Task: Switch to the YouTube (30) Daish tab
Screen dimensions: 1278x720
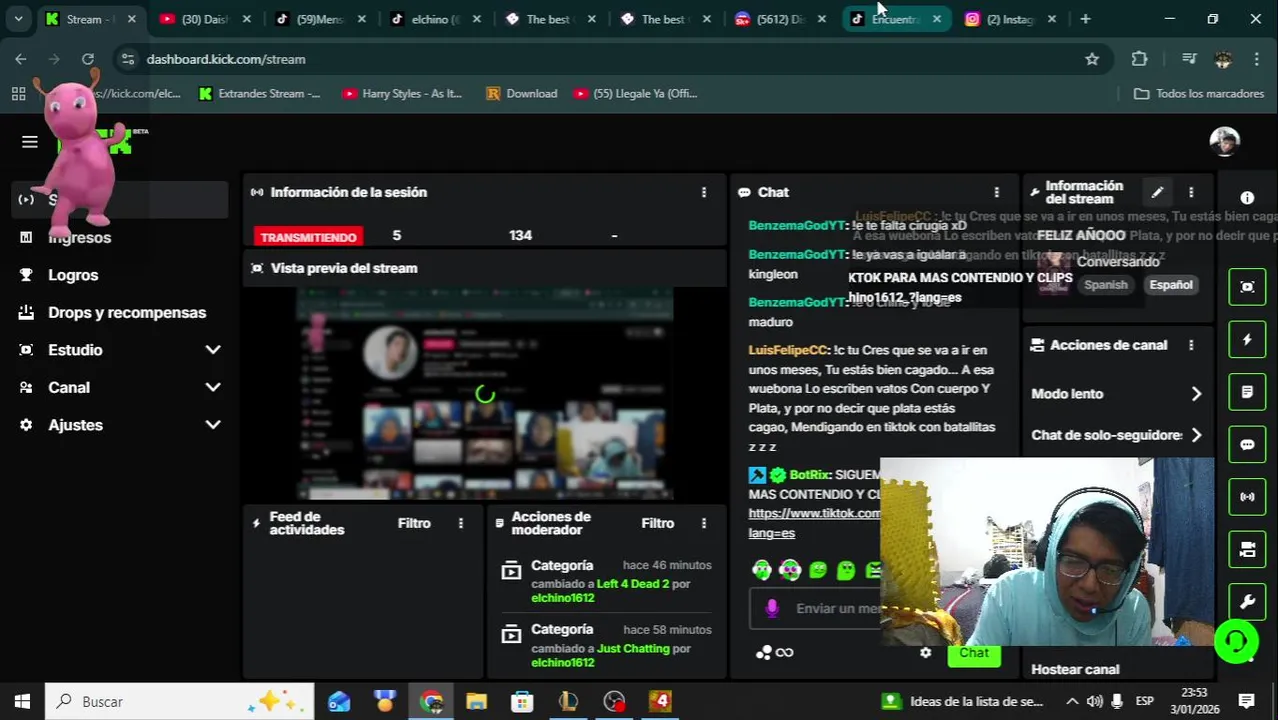Action: click(203, 19)
